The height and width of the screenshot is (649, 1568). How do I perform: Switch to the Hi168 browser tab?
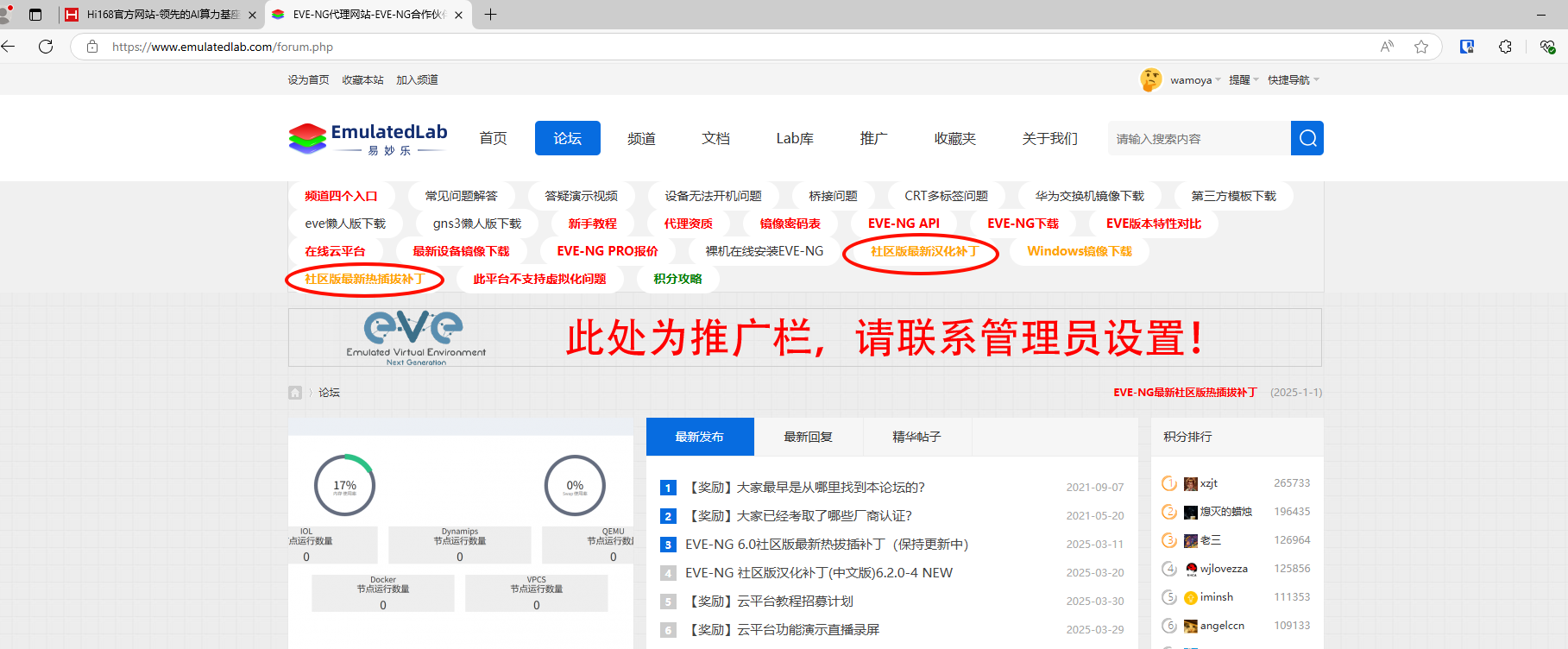[x=161, y=15]
